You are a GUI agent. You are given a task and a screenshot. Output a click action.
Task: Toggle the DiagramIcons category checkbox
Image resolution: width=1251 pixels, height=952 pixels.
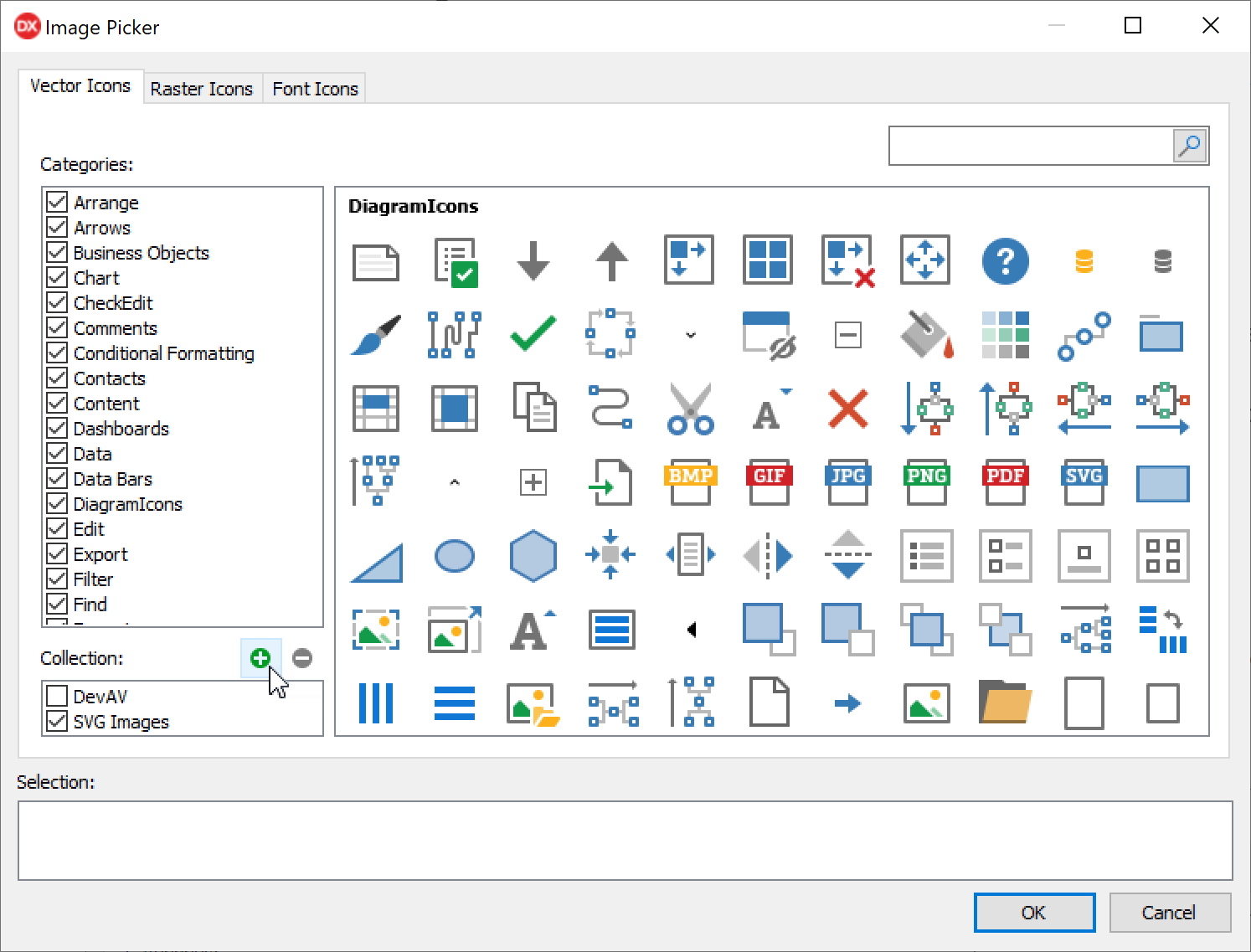click(57, 504)
